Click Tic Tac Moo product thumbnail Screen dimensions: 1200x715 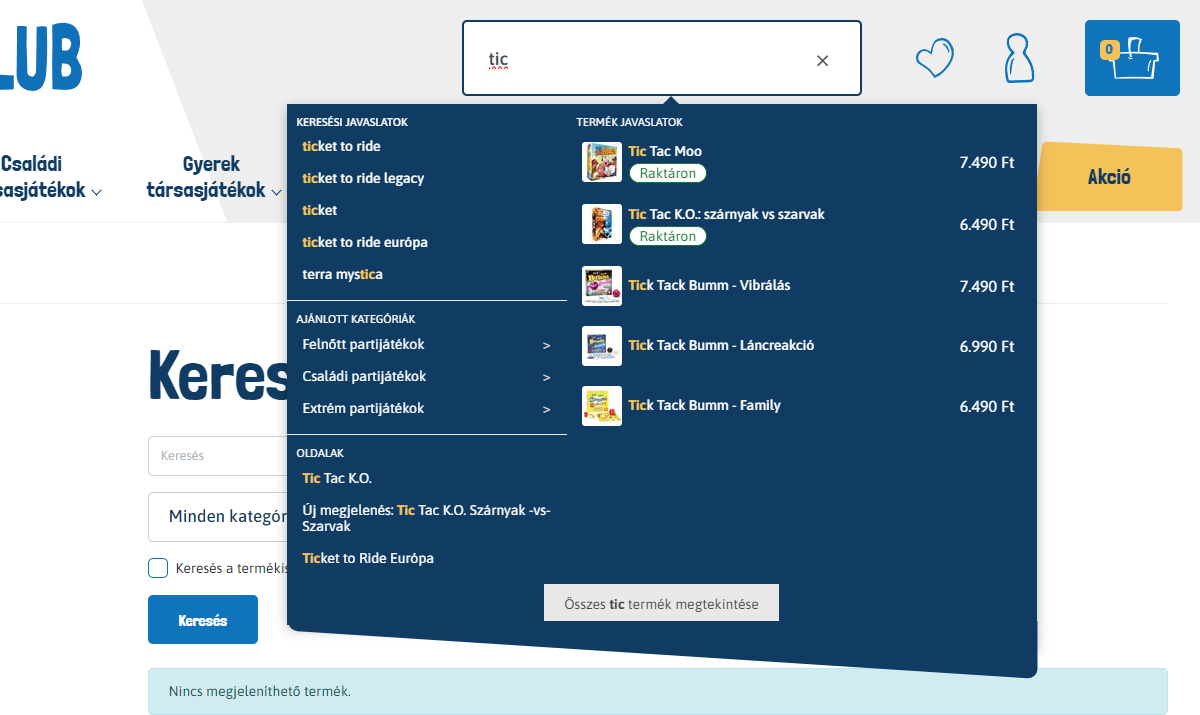pyautogui.click(x=602, y=162)
